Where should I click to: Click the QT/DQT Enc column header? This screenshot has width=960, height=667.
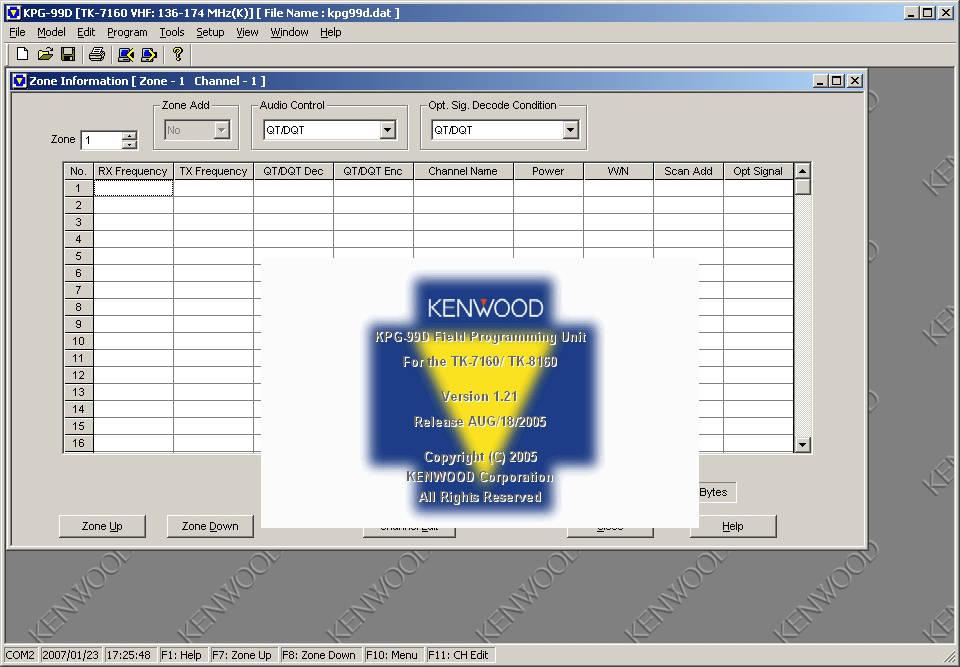[x=373, y=171]
